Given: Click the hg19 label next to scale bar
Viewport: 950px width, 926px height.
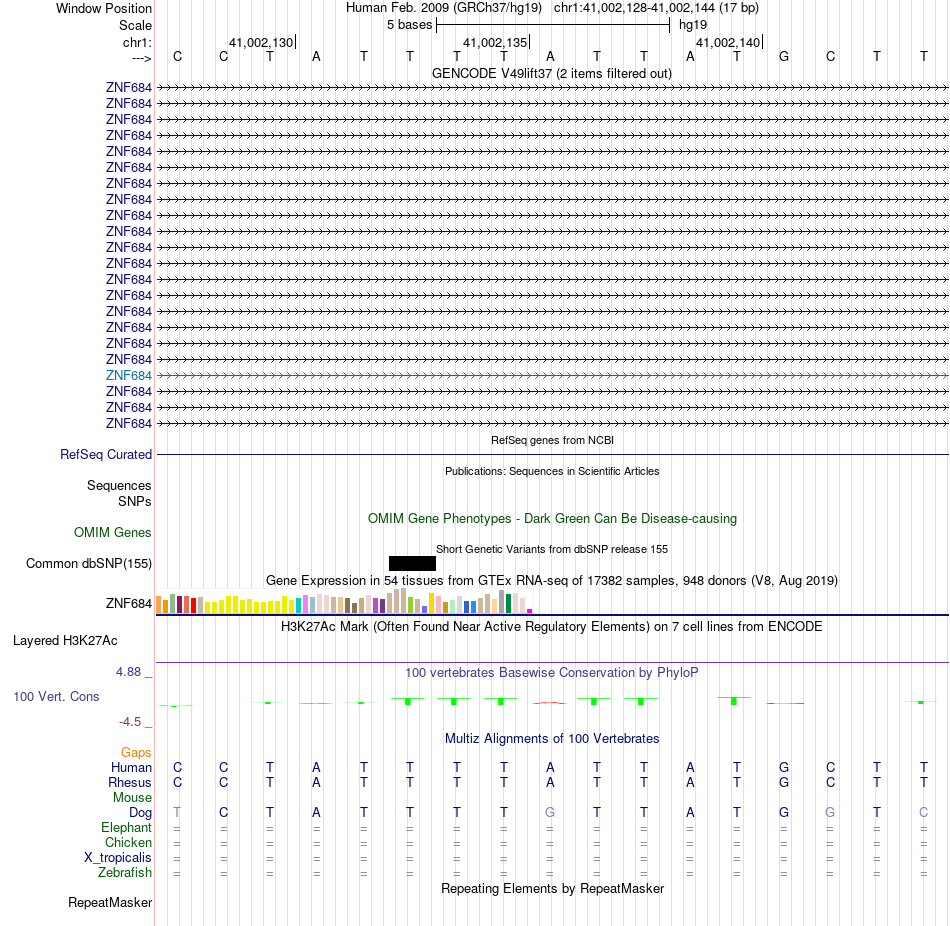Looking at the screenshot, I should [693, 25].
